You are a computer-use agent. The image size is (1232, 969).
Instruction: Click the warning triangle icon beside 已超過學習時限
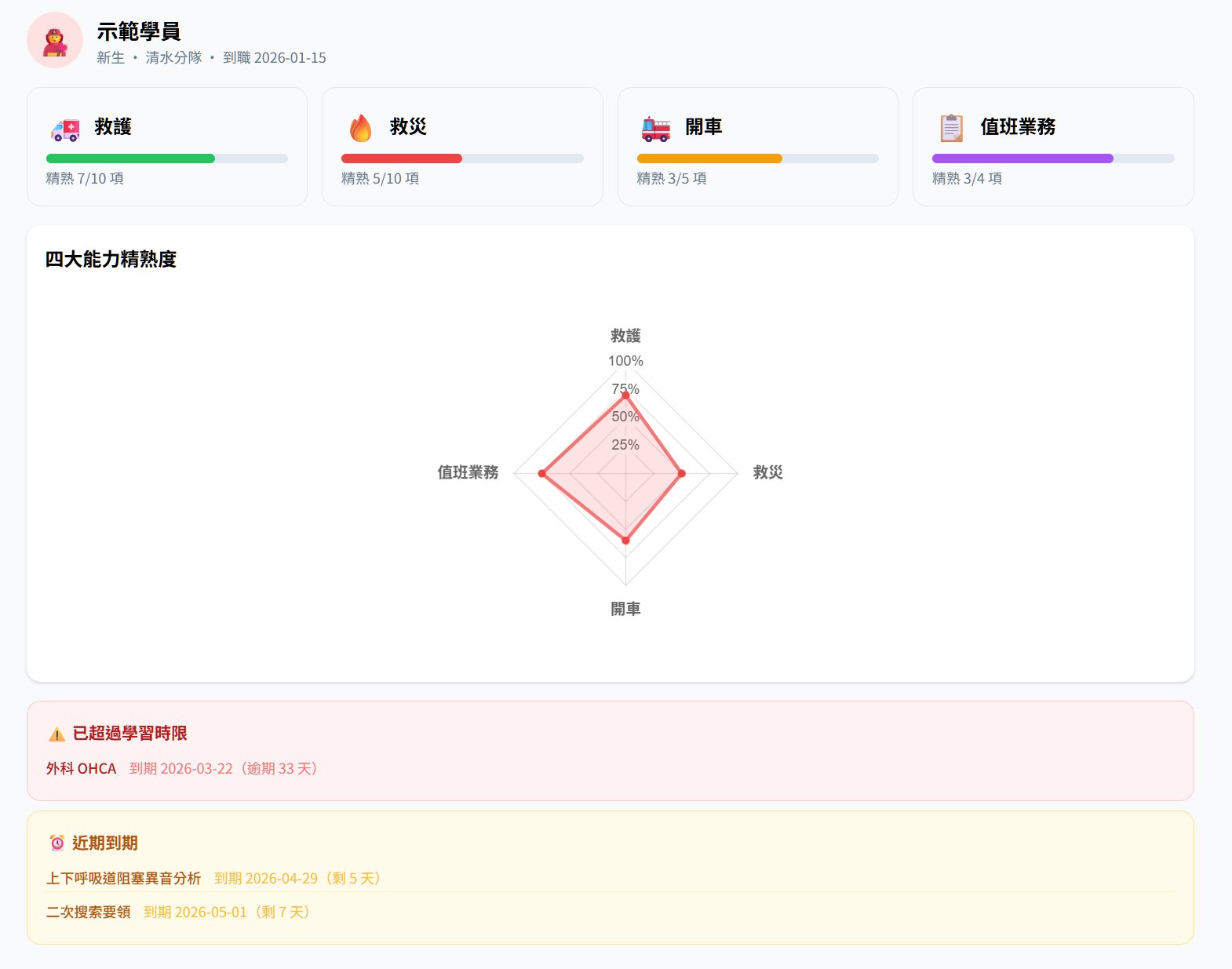pyautogui.click(x=56, y=734)
